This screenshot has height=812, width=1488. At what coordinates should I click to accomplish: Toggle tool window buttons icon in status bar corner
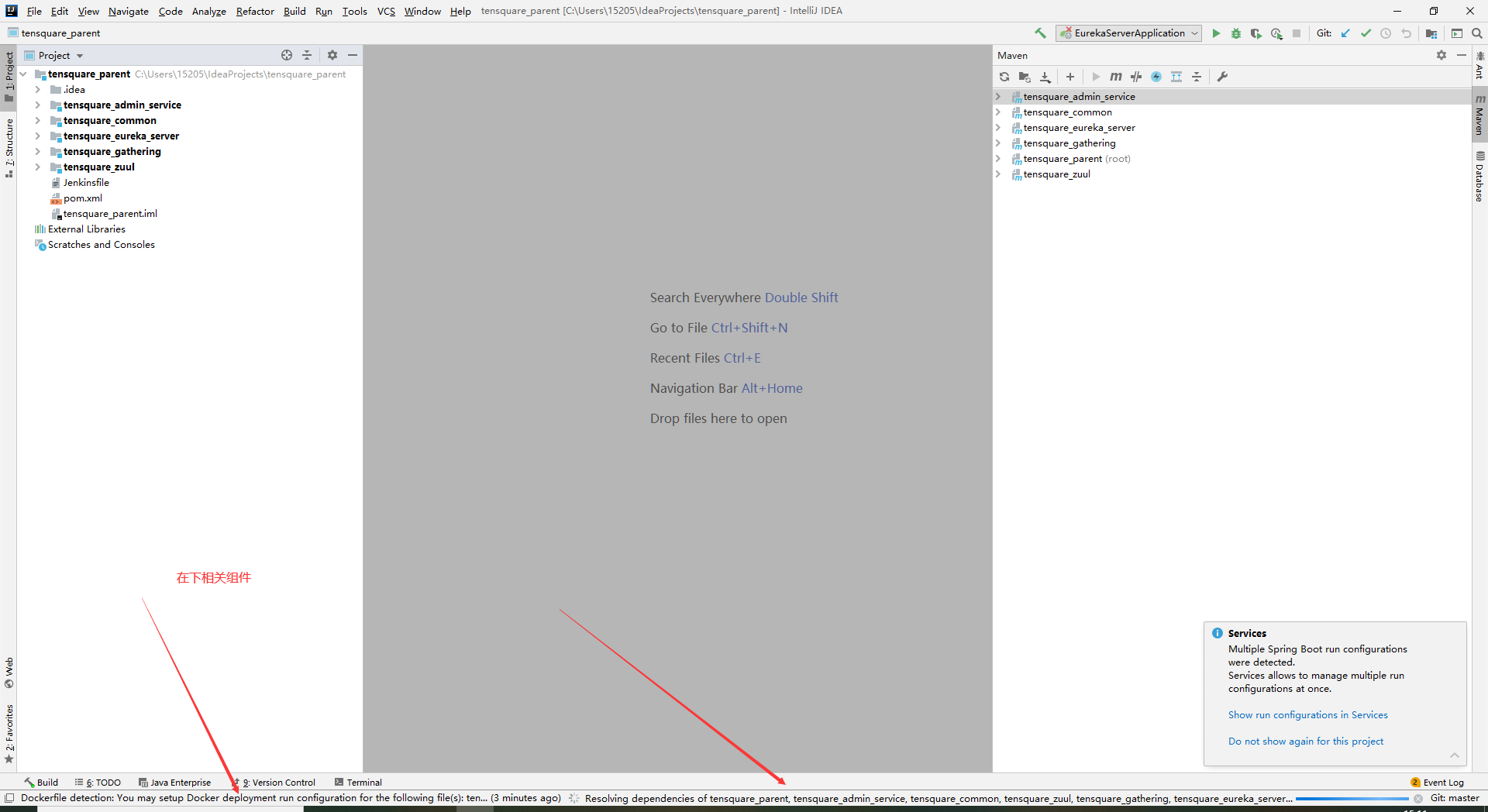coord(9,798)
